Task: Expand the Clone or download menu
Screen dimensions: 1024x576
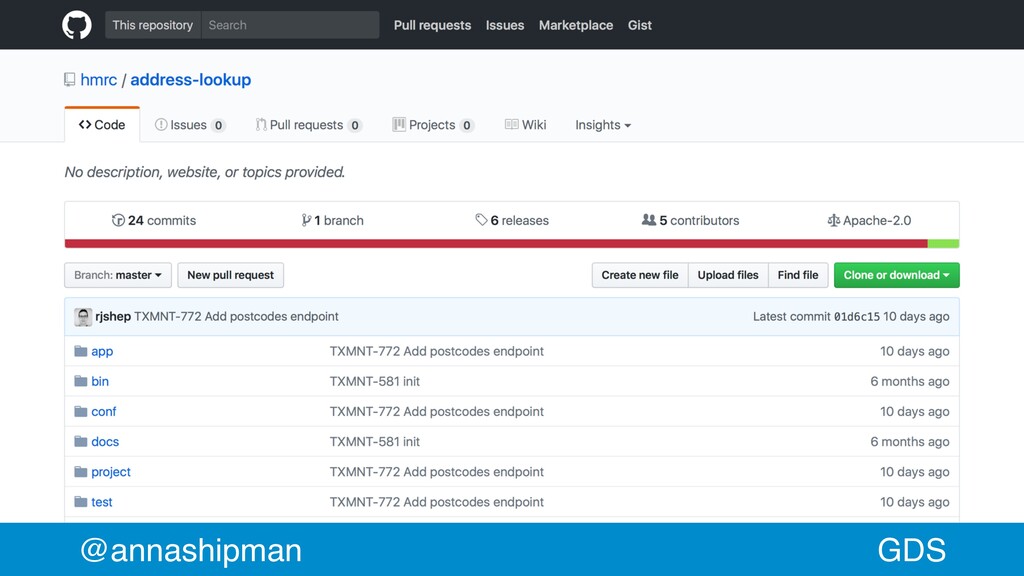Action: [896, 275]
